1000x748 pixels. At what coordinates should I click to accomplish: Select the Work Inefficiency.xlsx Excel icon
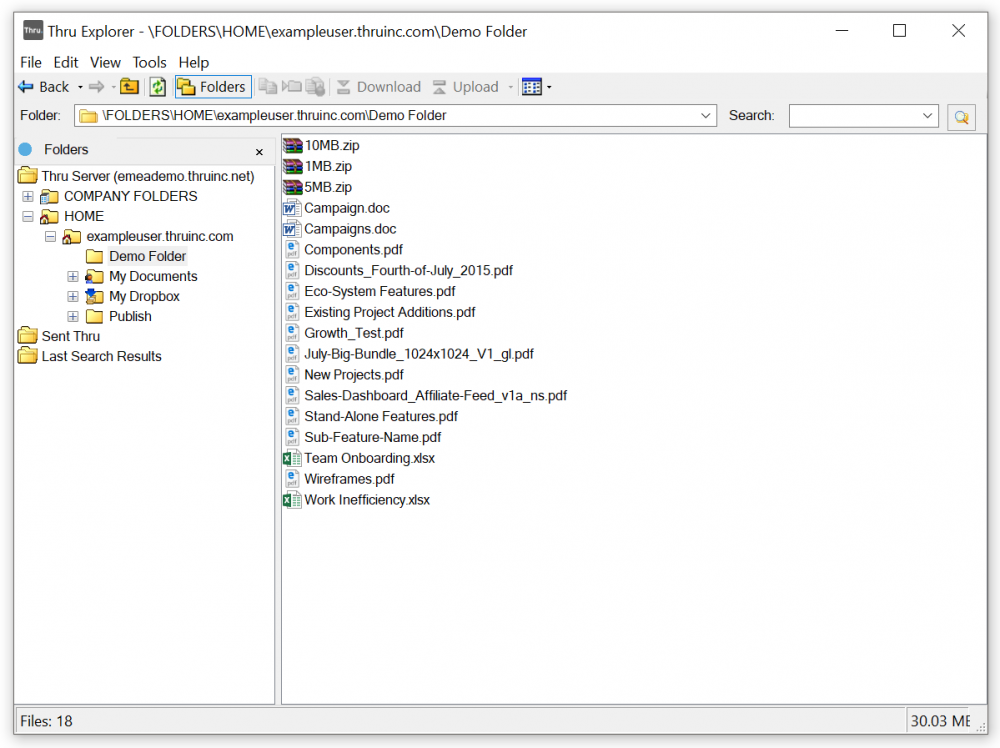(291, 501)
